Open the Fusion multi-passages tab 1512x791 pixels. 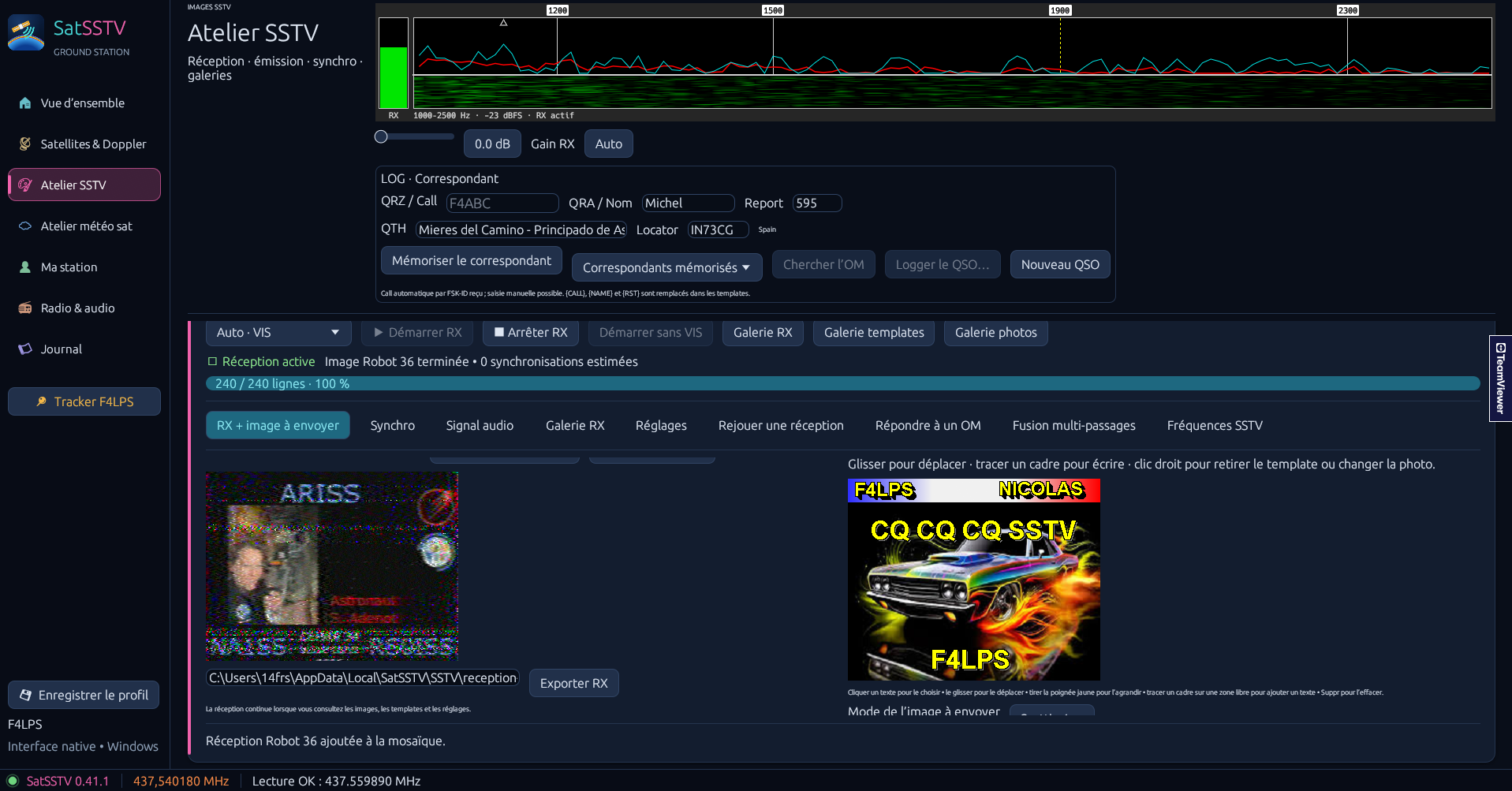(x=1073, y=425)
